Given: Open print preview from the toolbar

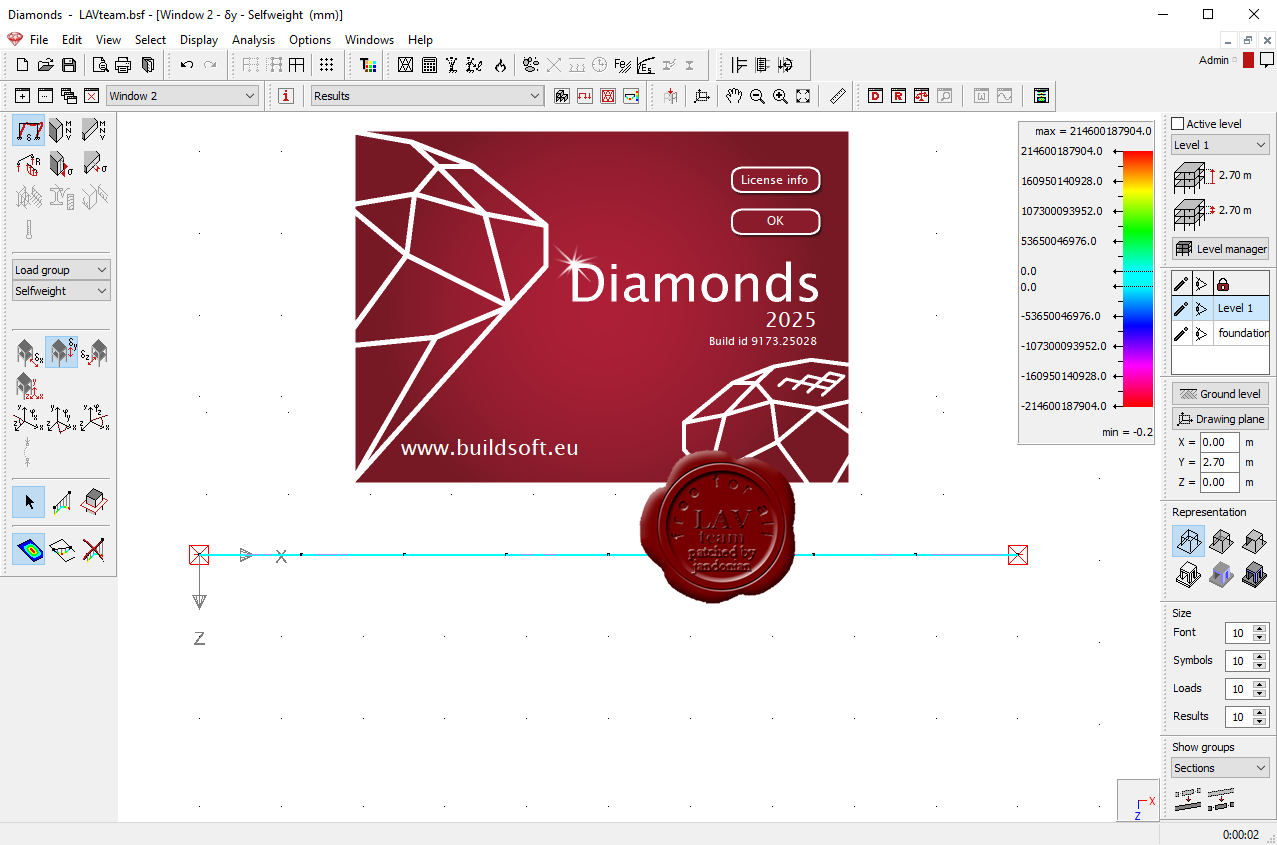Looking at the screenshot, I should point(100,65).
